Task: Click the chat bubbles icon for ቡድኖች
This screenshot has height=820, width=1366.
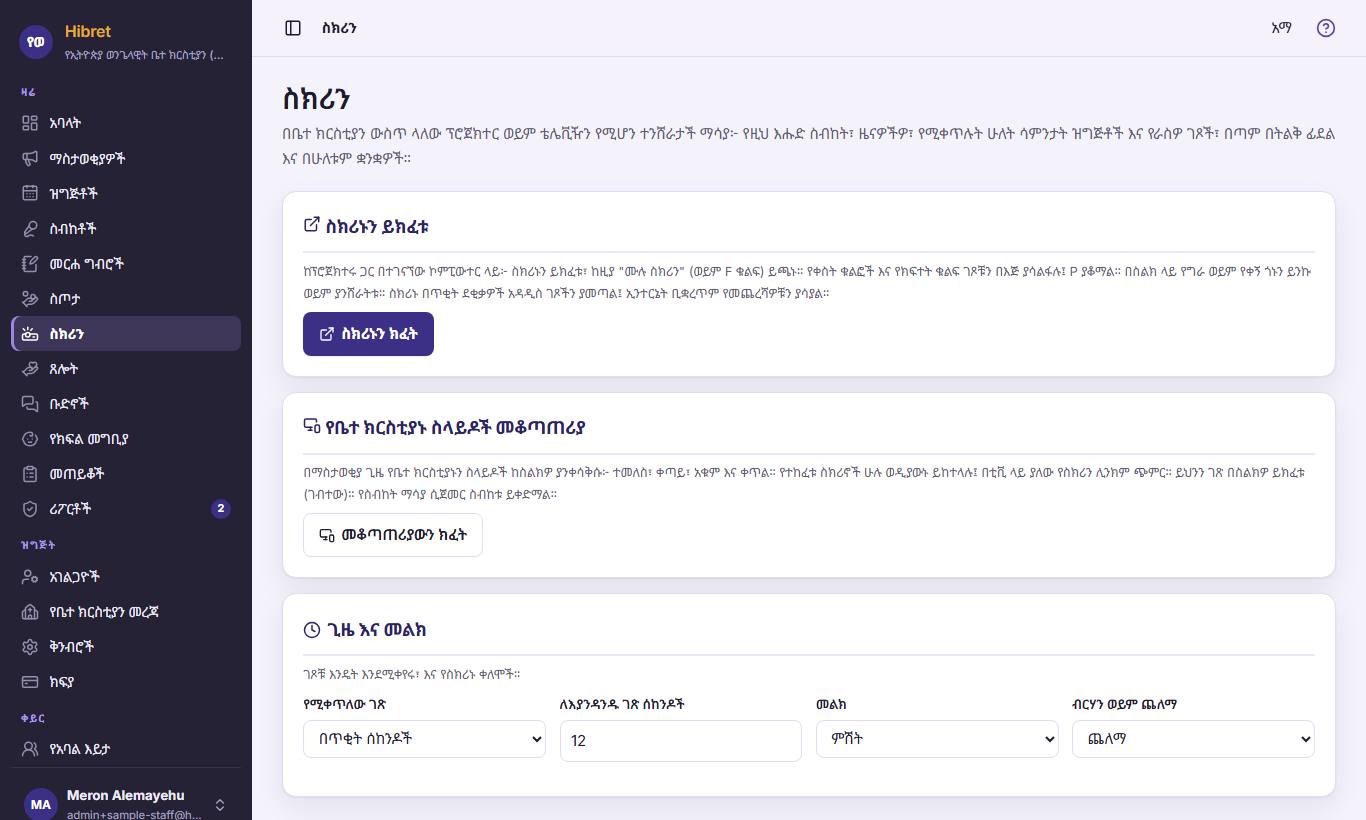Action: pyautogui.click(x=30, y=403)
